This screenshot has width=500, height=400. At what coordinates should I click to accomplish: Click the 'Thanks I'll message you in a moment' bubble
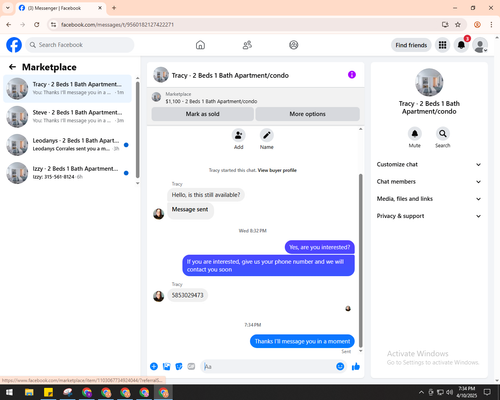pyautogui.click(x=302, y=341)
